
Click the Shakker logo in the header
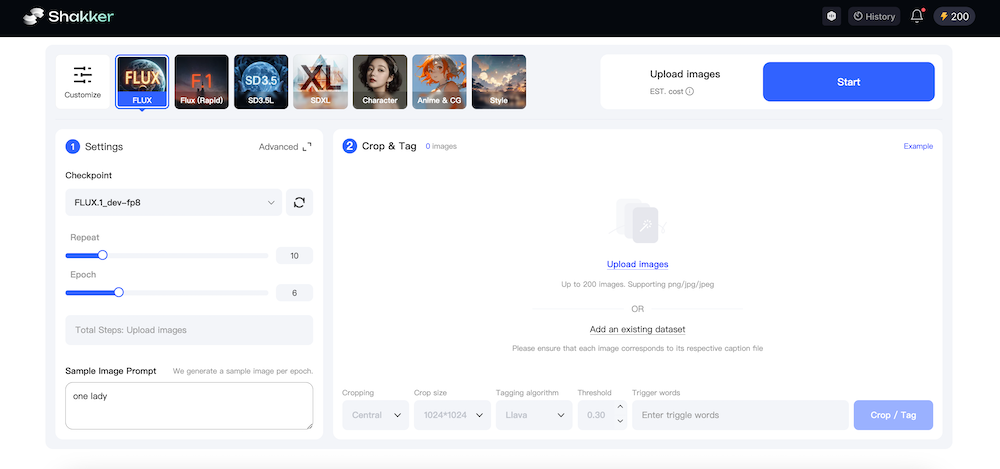tap(68, 16)
